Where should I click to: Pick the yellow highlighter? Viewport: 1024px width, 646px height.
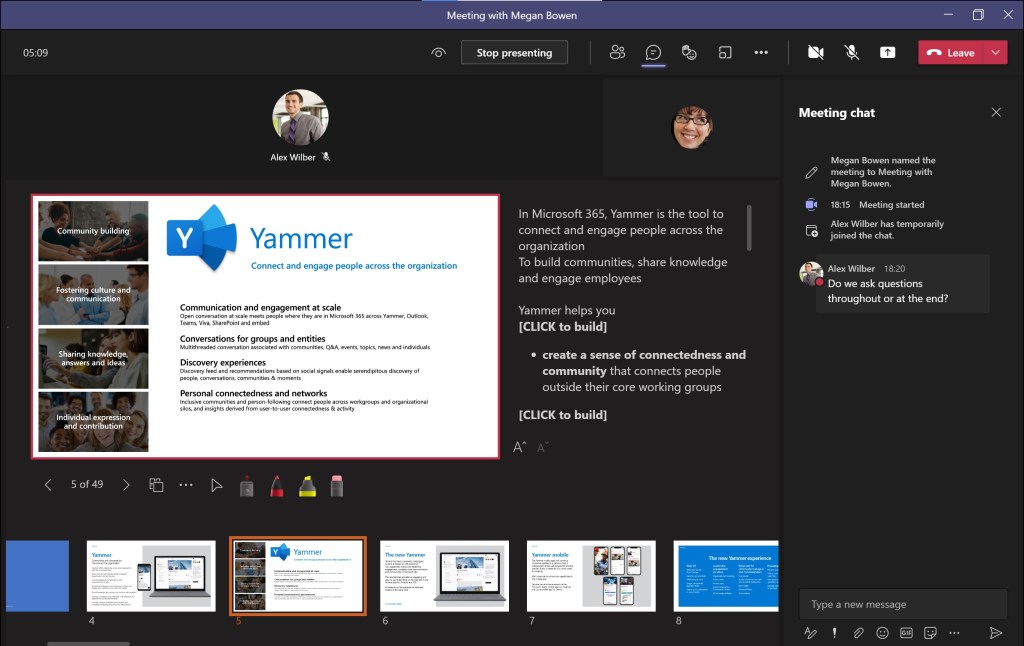coord(306,485)
